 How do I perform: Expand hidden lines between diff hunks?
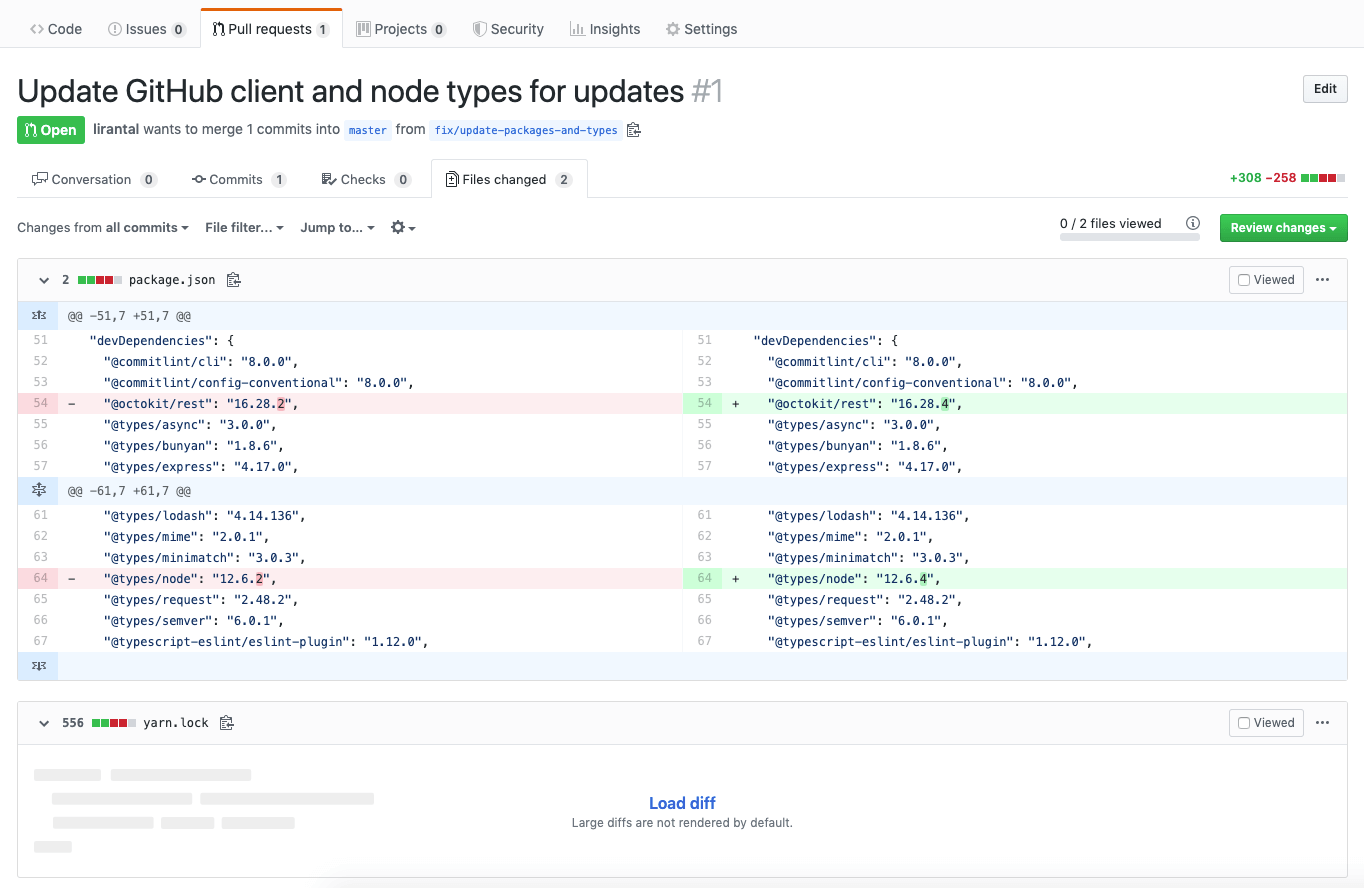(x=38, y=491)
